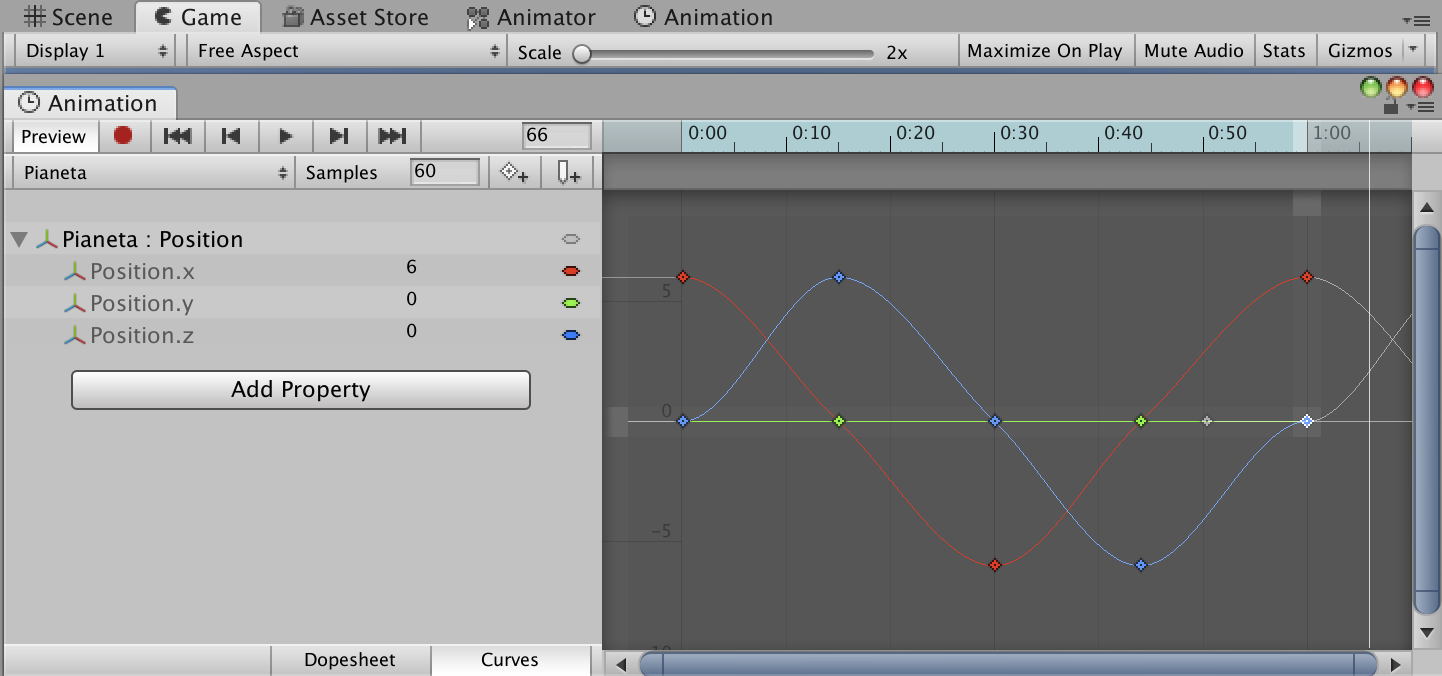This screenshot has width=1442, height=676.
Task: Click the current frame field showing 66
Action: 557,136
